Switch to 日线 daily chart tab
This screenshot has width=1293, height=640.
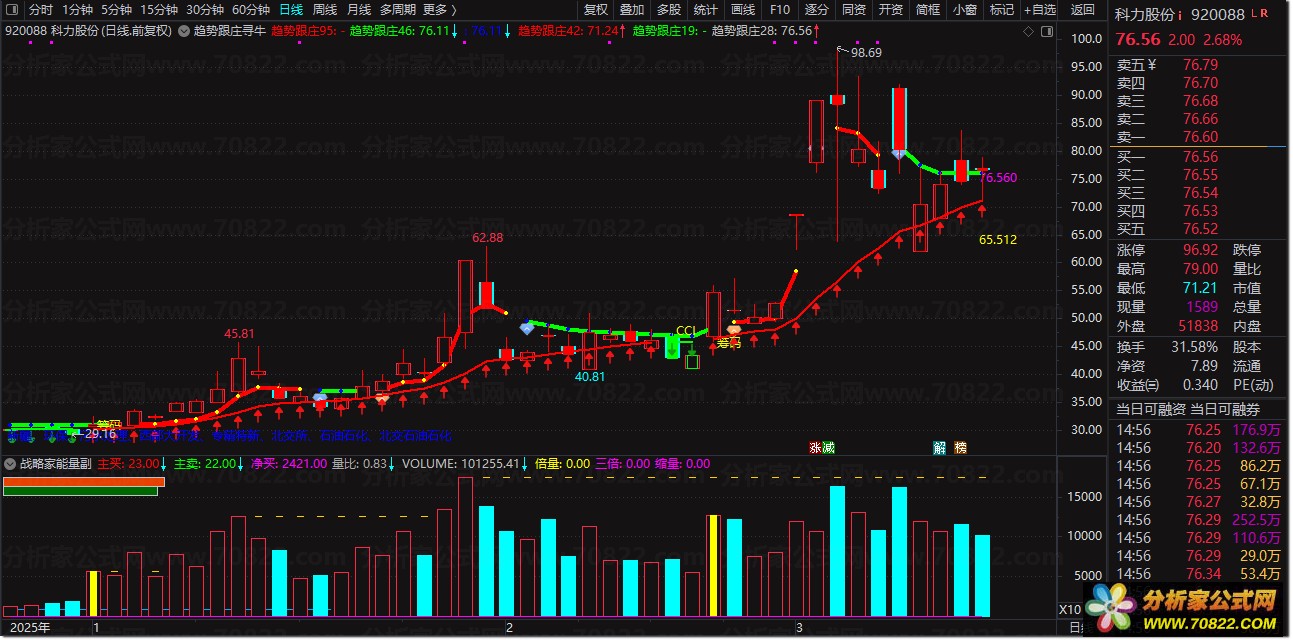290,10
